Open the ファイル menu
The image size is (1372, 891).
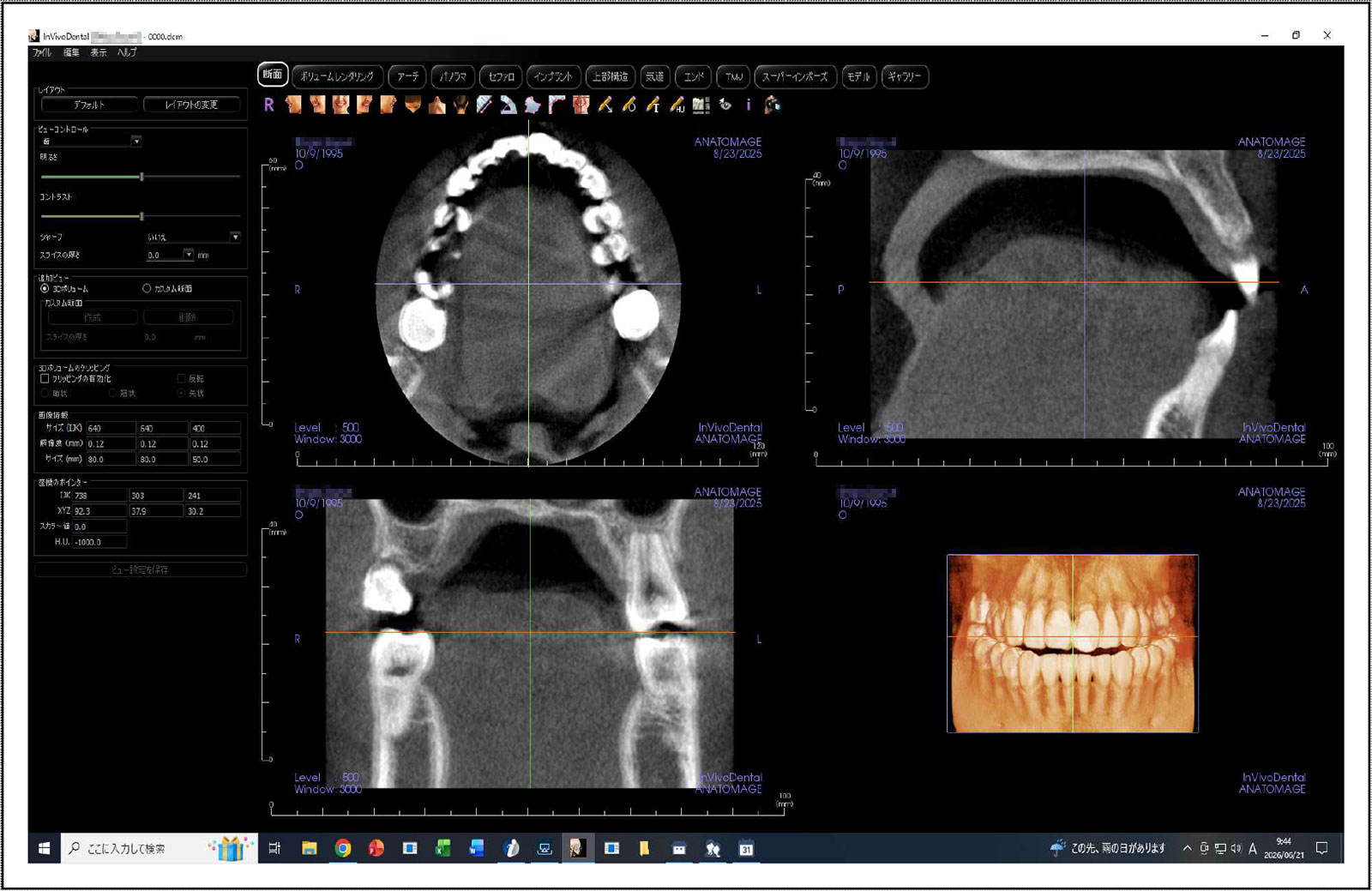pyautogui.click(x=42, y=52)
